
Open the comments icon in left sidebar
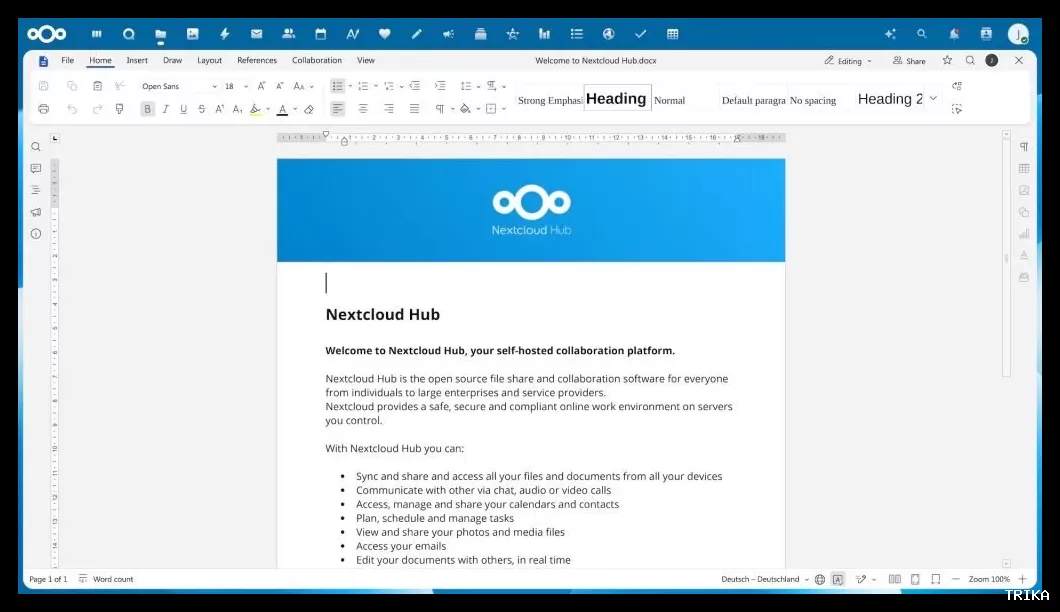coord(36,168)
